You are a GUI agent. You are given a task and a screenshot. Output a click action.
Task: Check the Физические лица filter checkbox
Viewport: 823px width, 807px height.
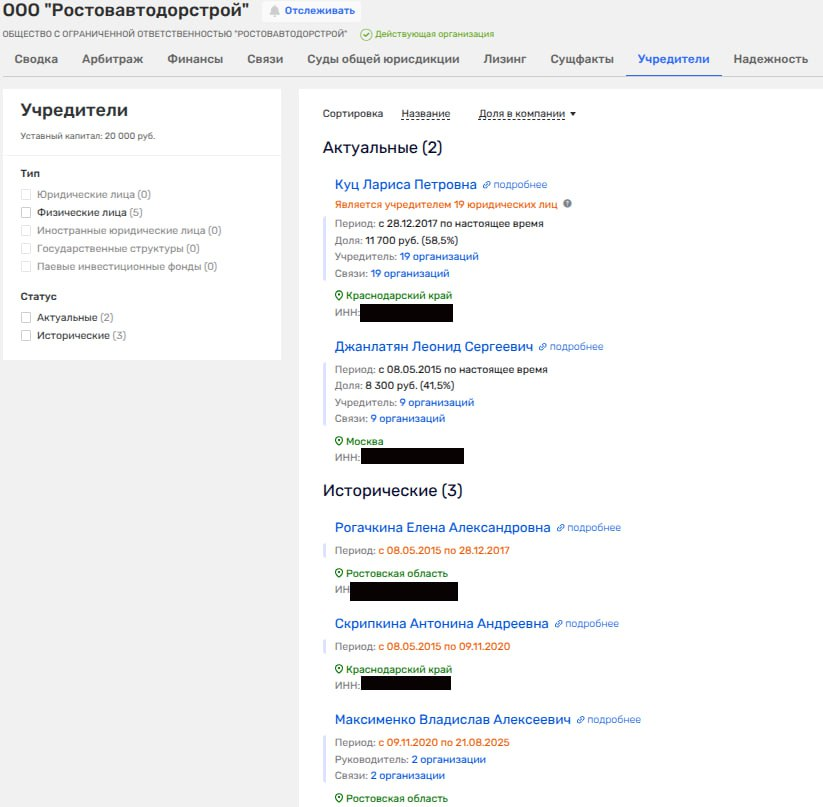coord(26,212)
